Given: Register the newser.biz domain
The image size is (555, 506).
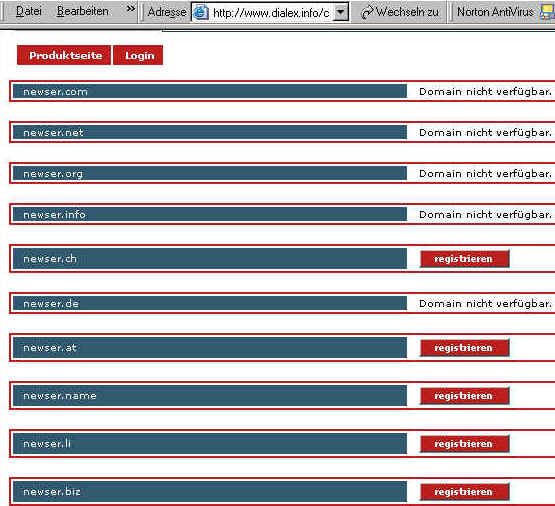Looking at the screenshot, I should (465, 492).
